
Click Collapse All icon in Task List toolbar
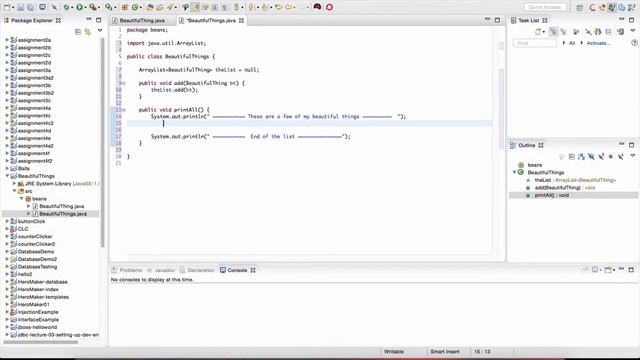pos(608,31)
